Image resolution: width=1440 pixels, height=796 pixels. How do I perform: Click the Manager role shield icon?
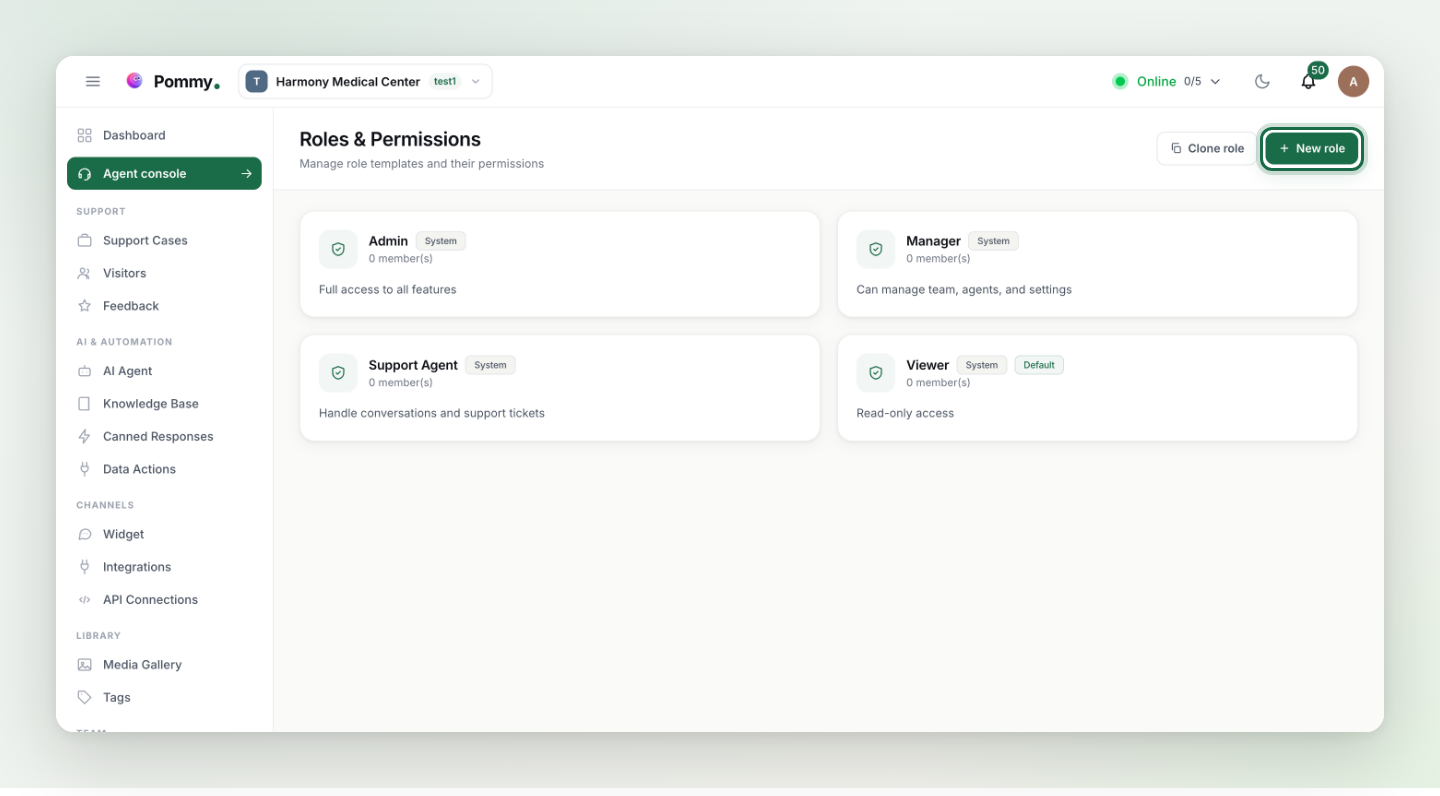(876, 249)
